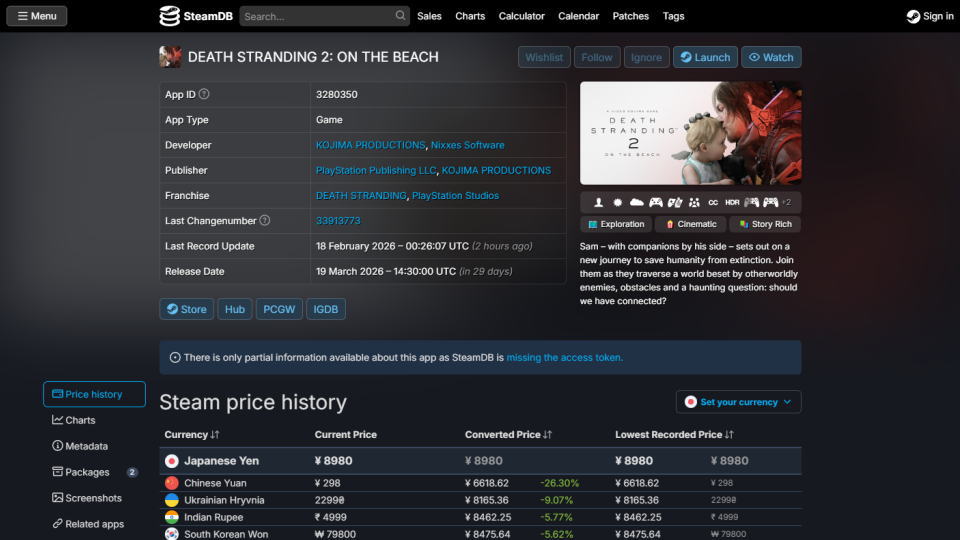Click the HDR feature icon
The image size is (960, 540).
pyautogui.click(x=732, y=202)
